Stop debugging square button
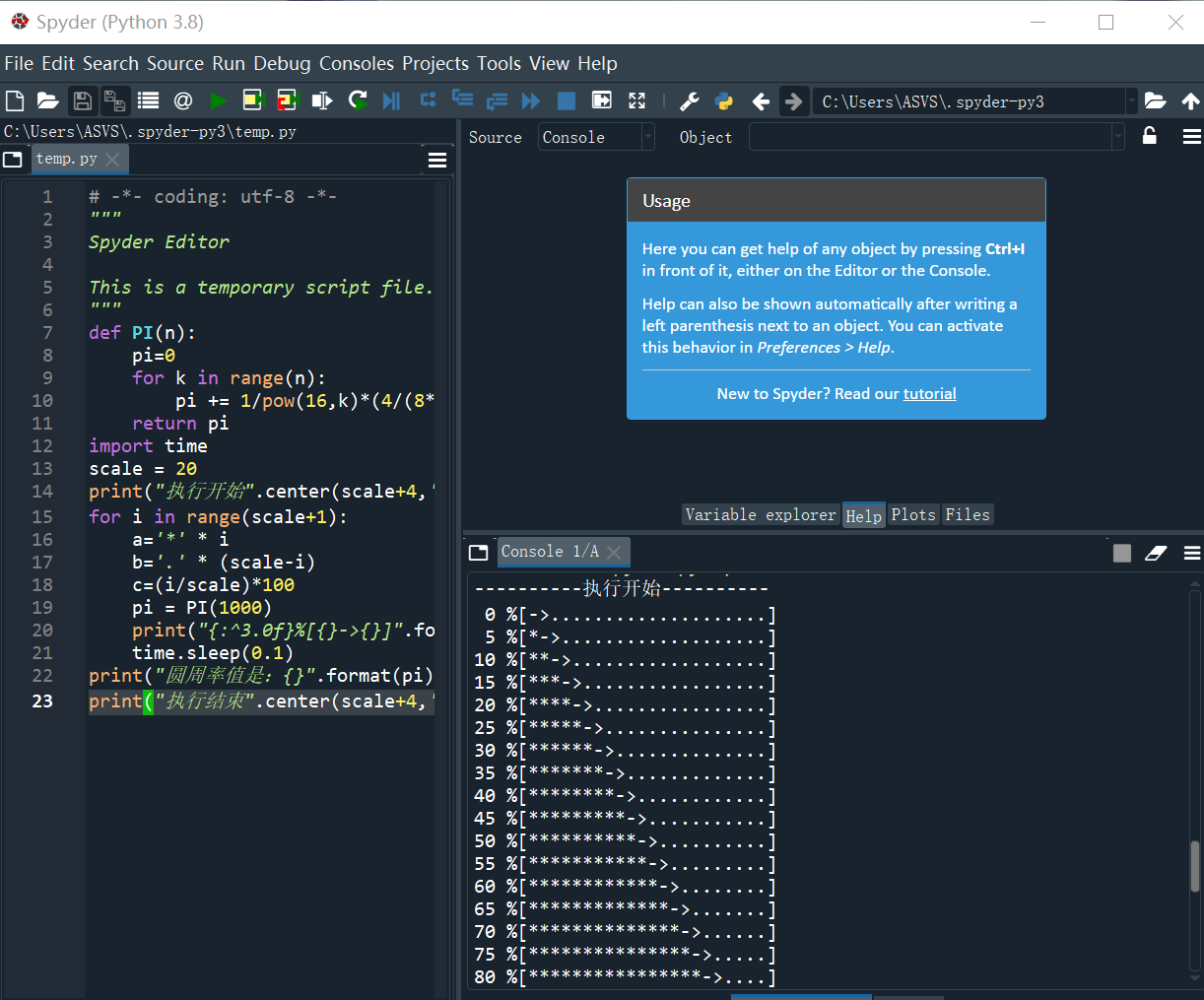Viewport: 1204px width, 1000px height. pyautogui.click(x=567, y=100)
